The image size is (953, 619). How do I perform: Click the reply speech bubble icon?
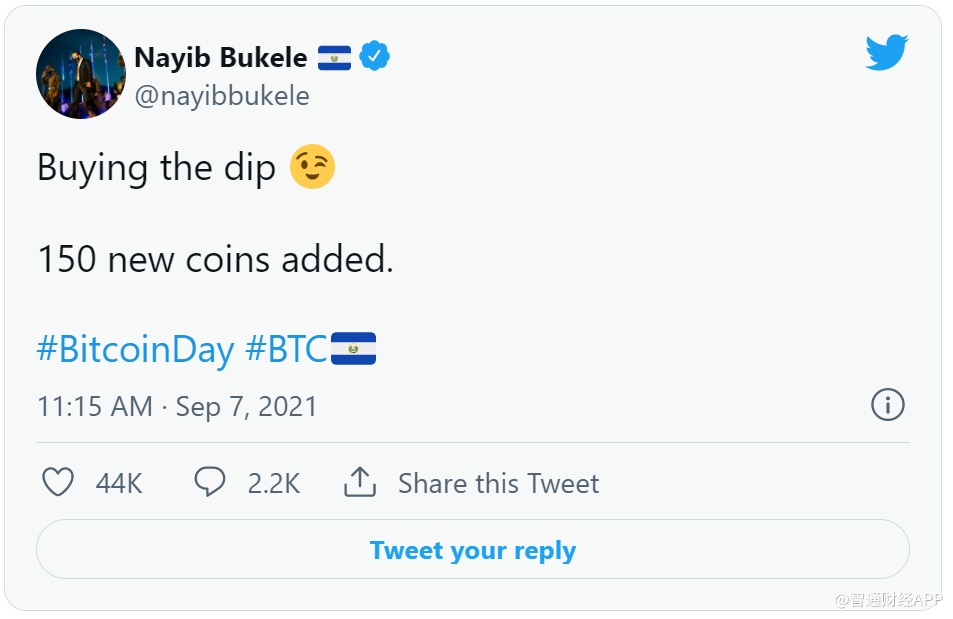click(209, 483)
